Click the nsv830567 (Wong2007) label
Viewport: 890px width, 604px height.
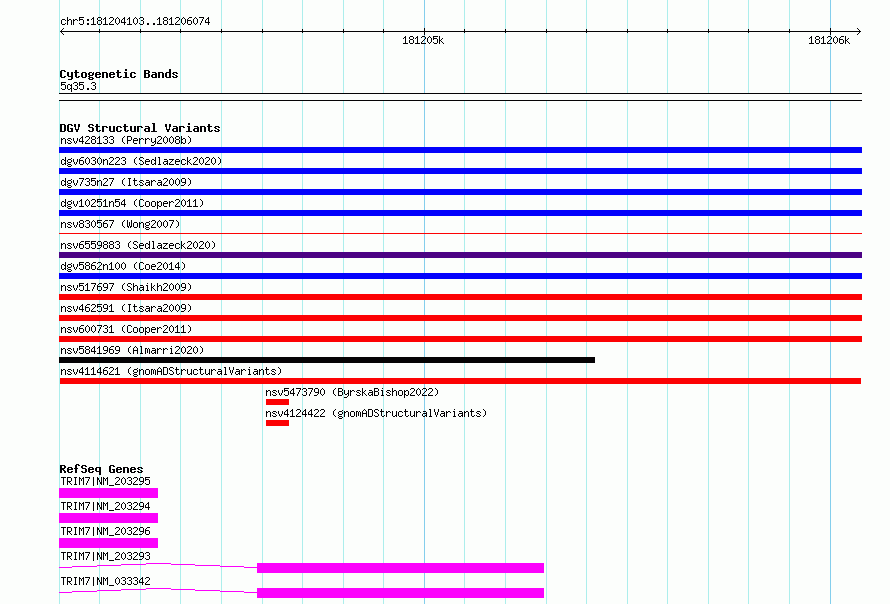coord(120,224)
